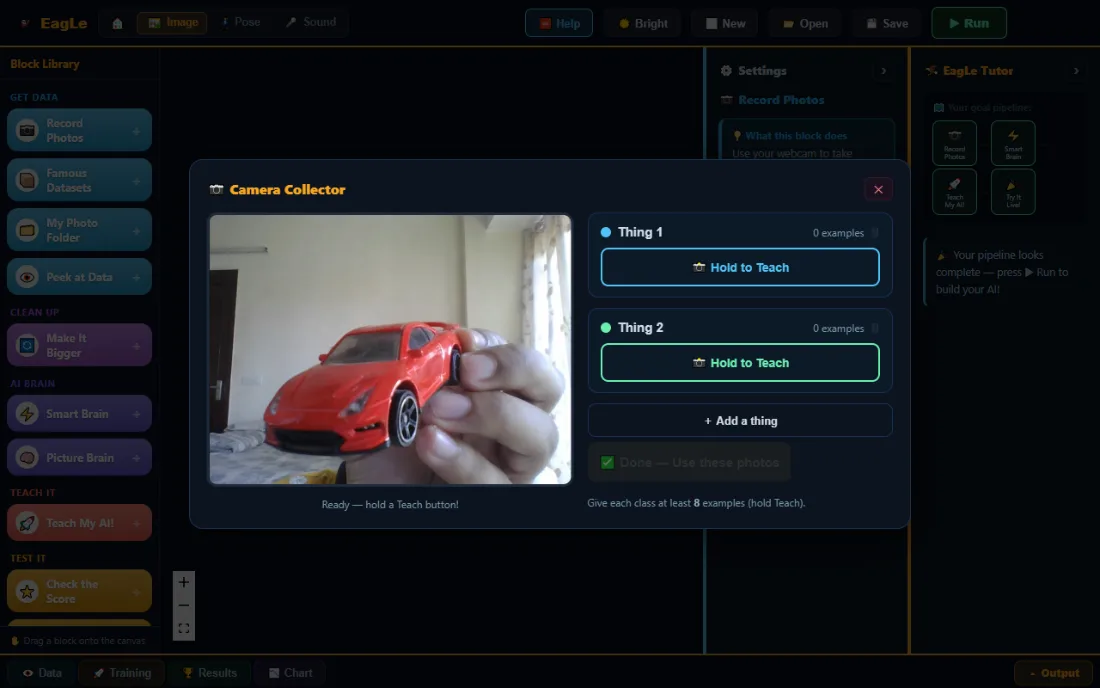Image resolution: width=1100 pixels, height=688 pixels.
Task: Open the Data tab at bottom
Action: [x=42, y=673]
